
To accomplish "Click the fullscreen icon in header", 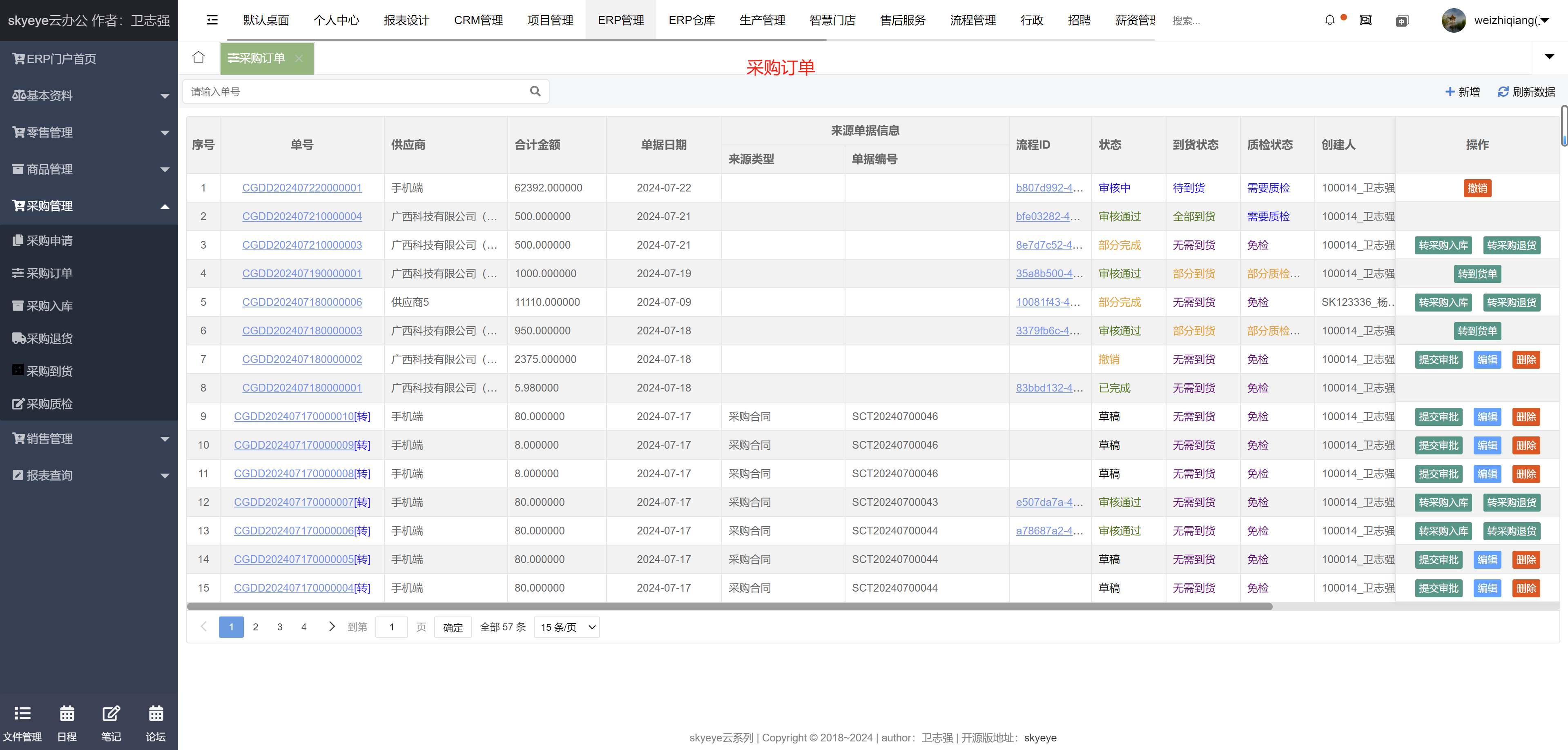I will click(x=1365, y=20).
